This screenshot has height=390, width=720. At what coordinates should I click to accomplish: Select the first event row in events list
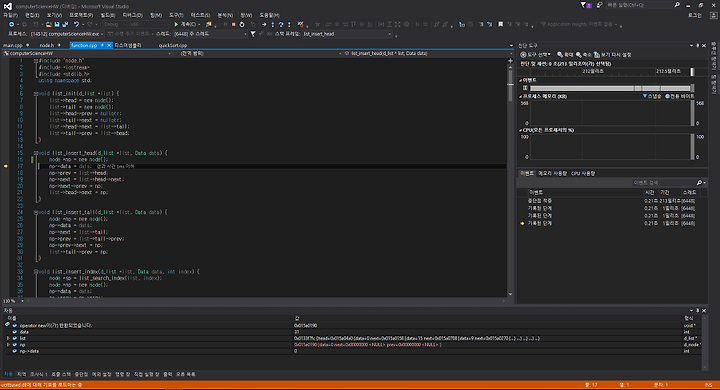pos(612,201)
